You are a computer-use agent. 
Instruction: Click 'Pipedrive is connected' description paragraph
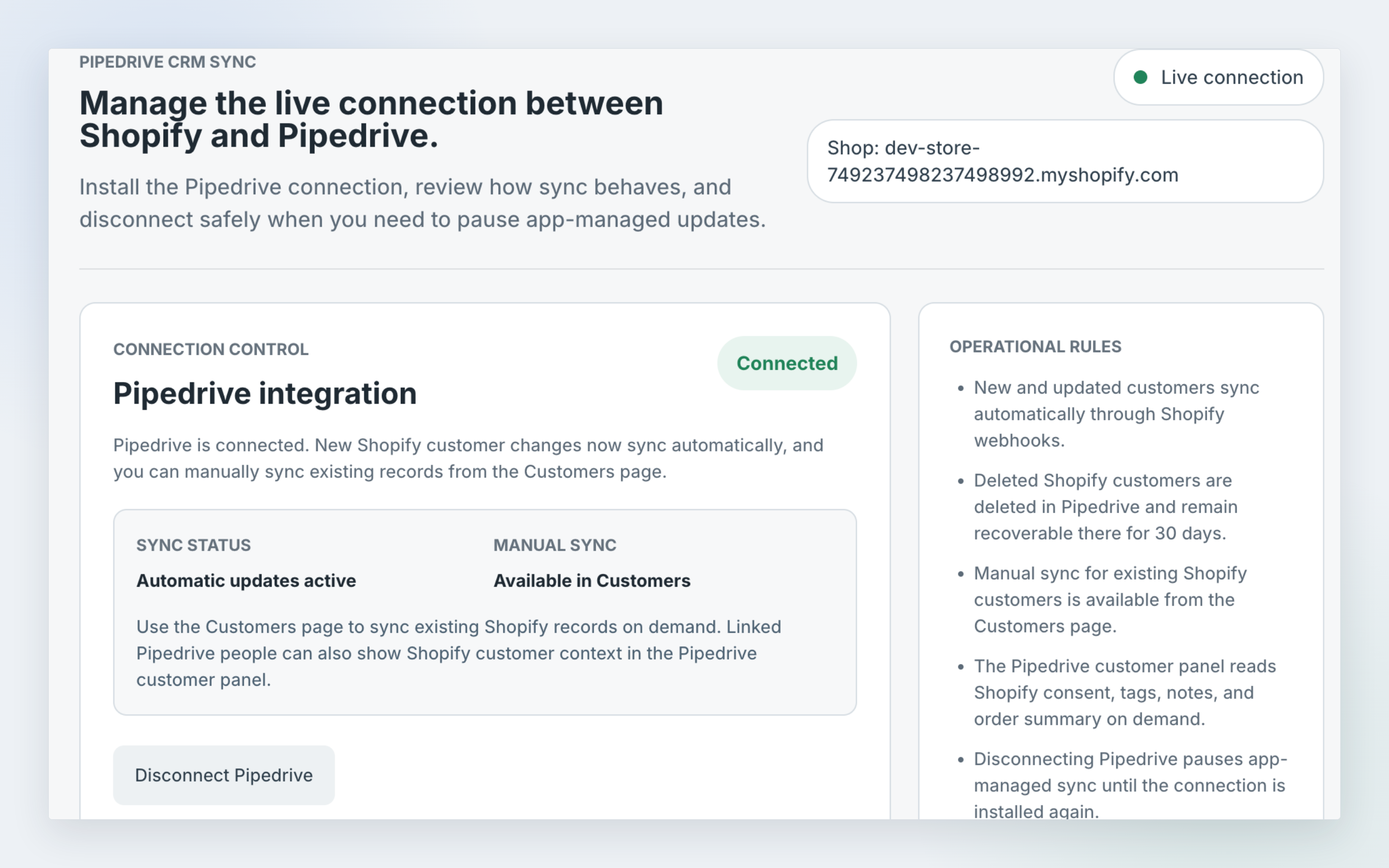468,458
